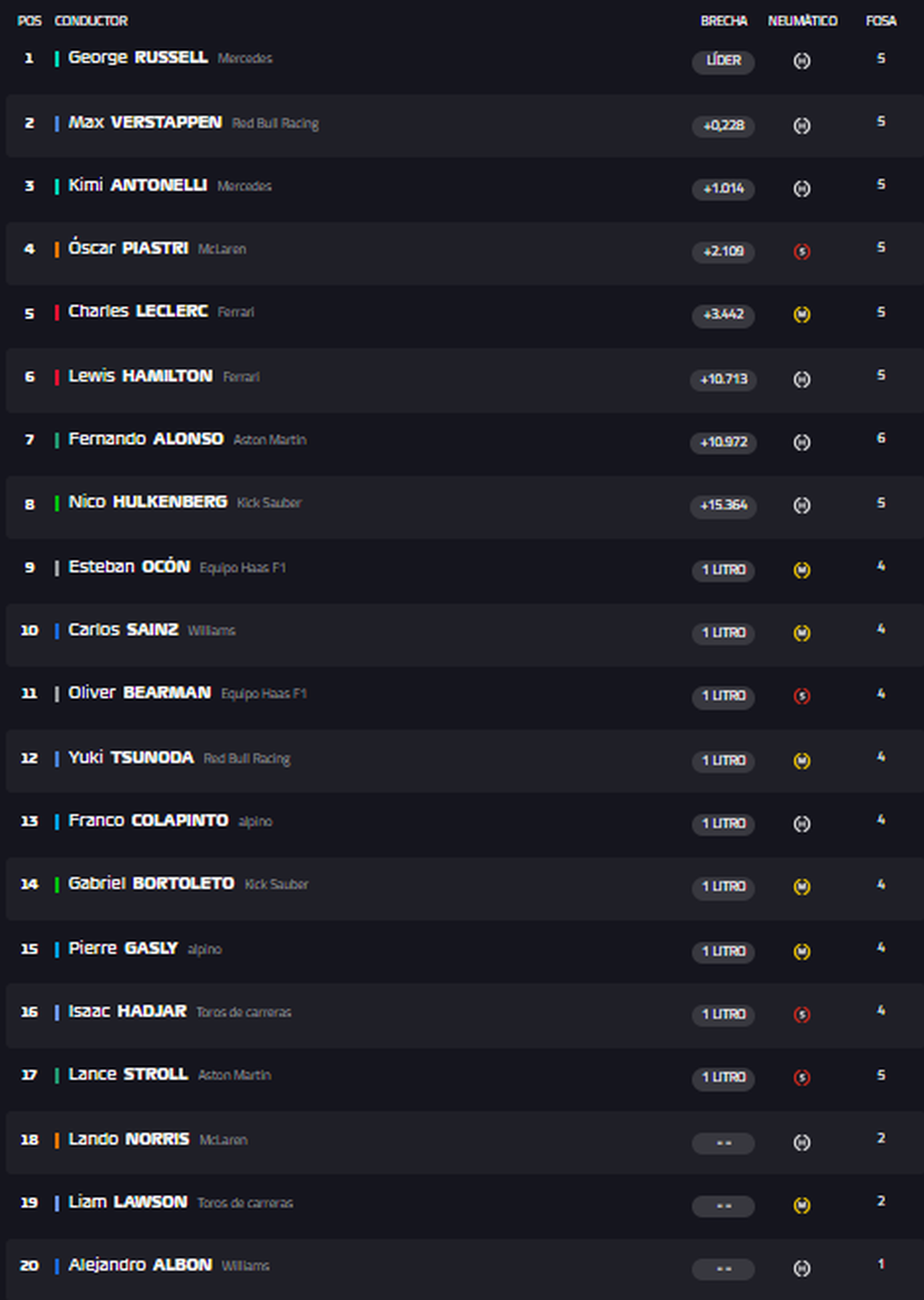924x1300 pixels.
Task: Click Lance Stroll's soft tyre icon
Action: point(801,1078)
